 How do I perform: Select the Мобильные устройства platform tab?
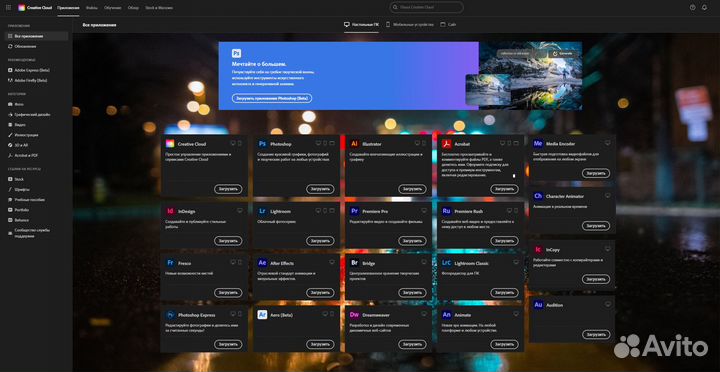click(410, 25)
